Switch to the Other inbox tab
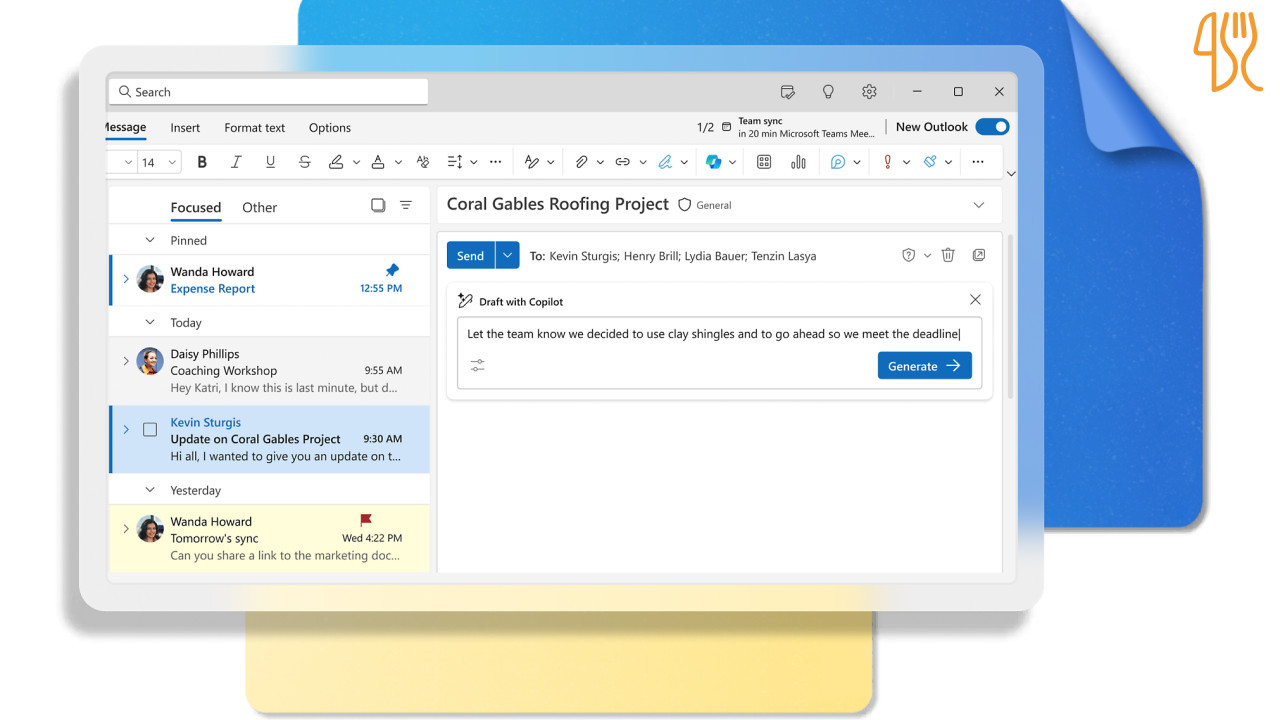Screen dimensions: 1280x720 click(x=259, y=208)
